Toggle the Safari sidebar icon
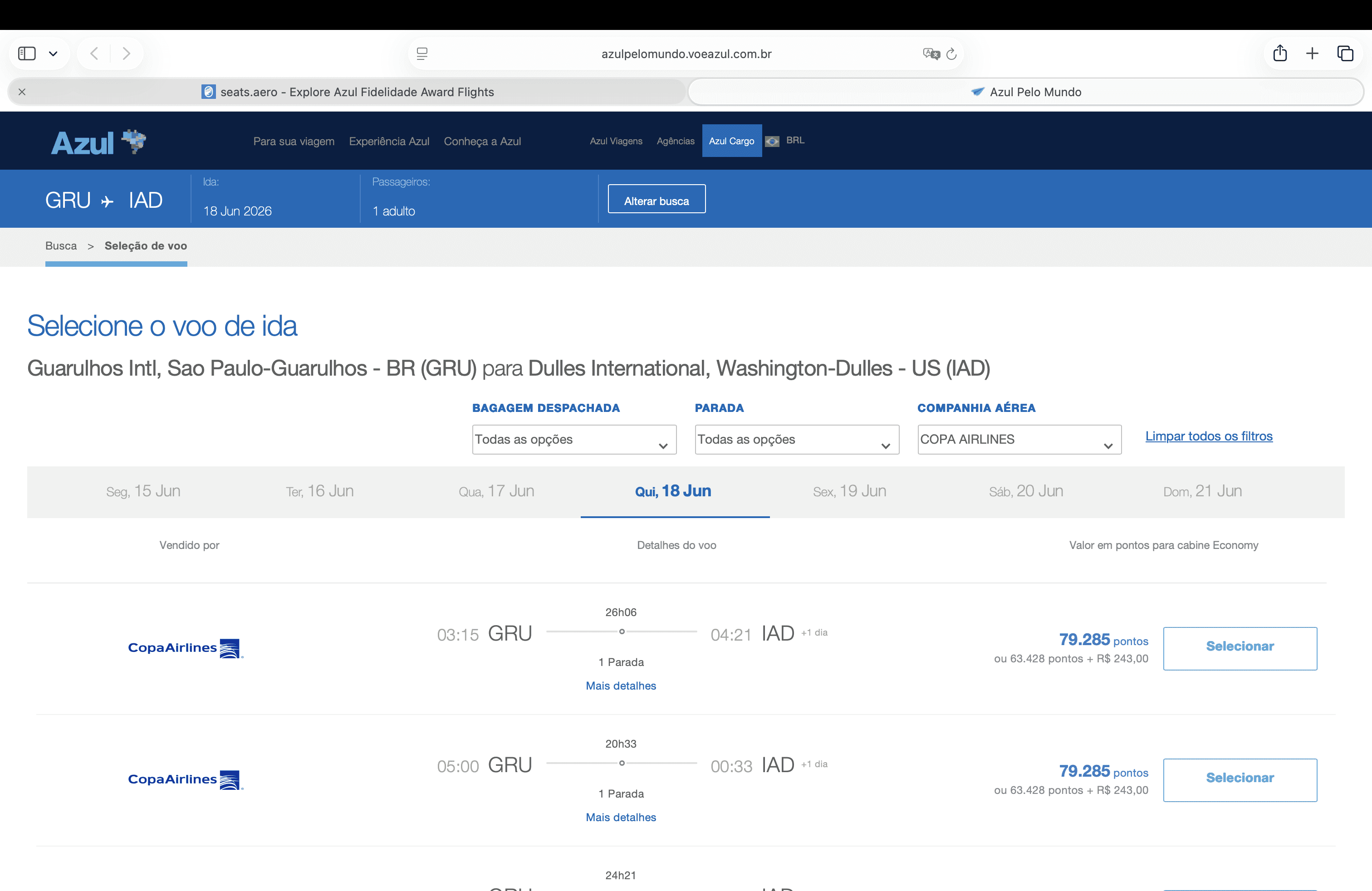The width and height of the screenshot is (1372, 891). [x=27, y=54]
